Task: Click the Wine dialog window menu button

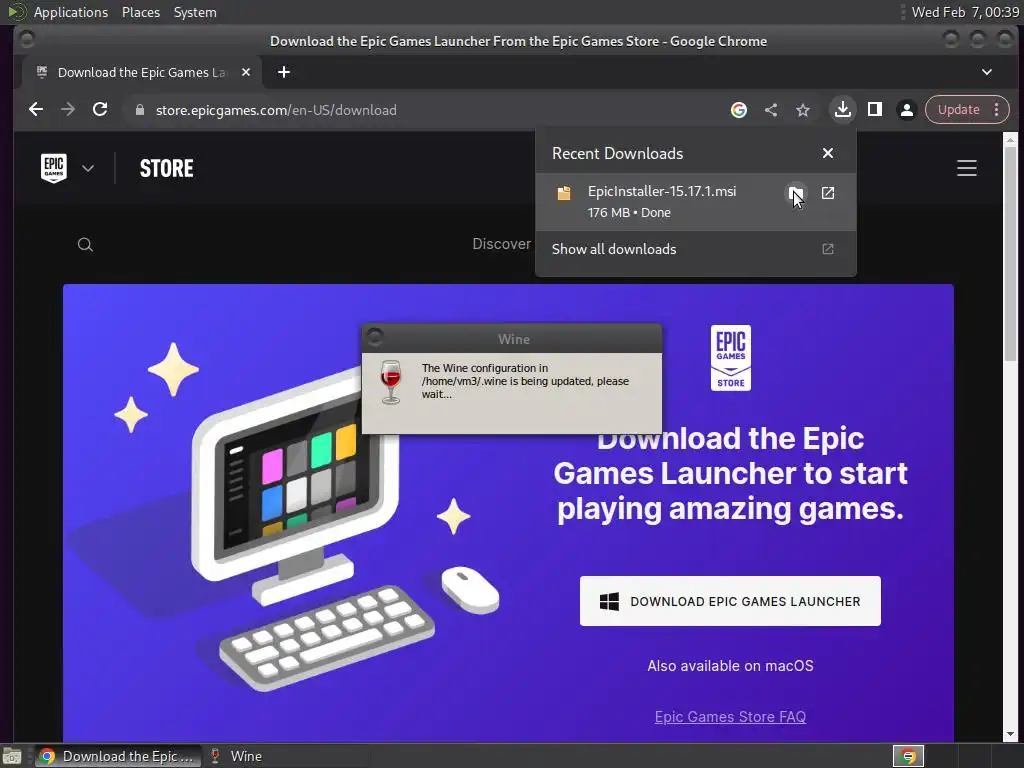Action: coord(375,338)
